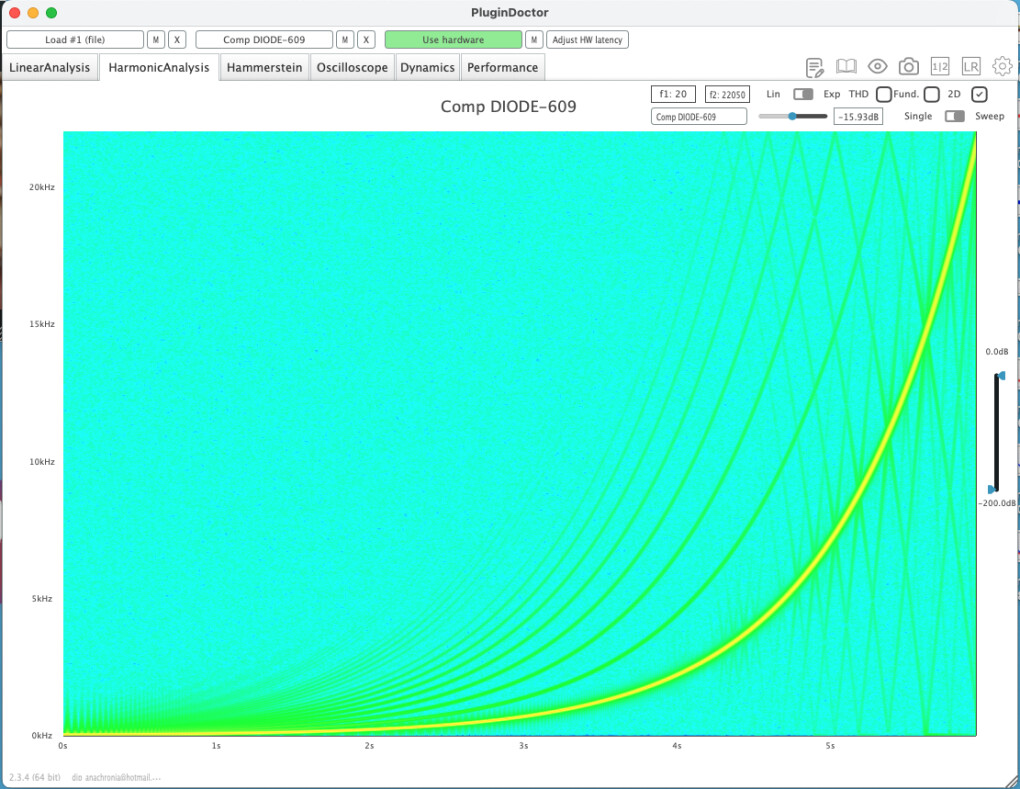
Task: Click the f2: 22050 frequency field
Action: tap(726, 94)
